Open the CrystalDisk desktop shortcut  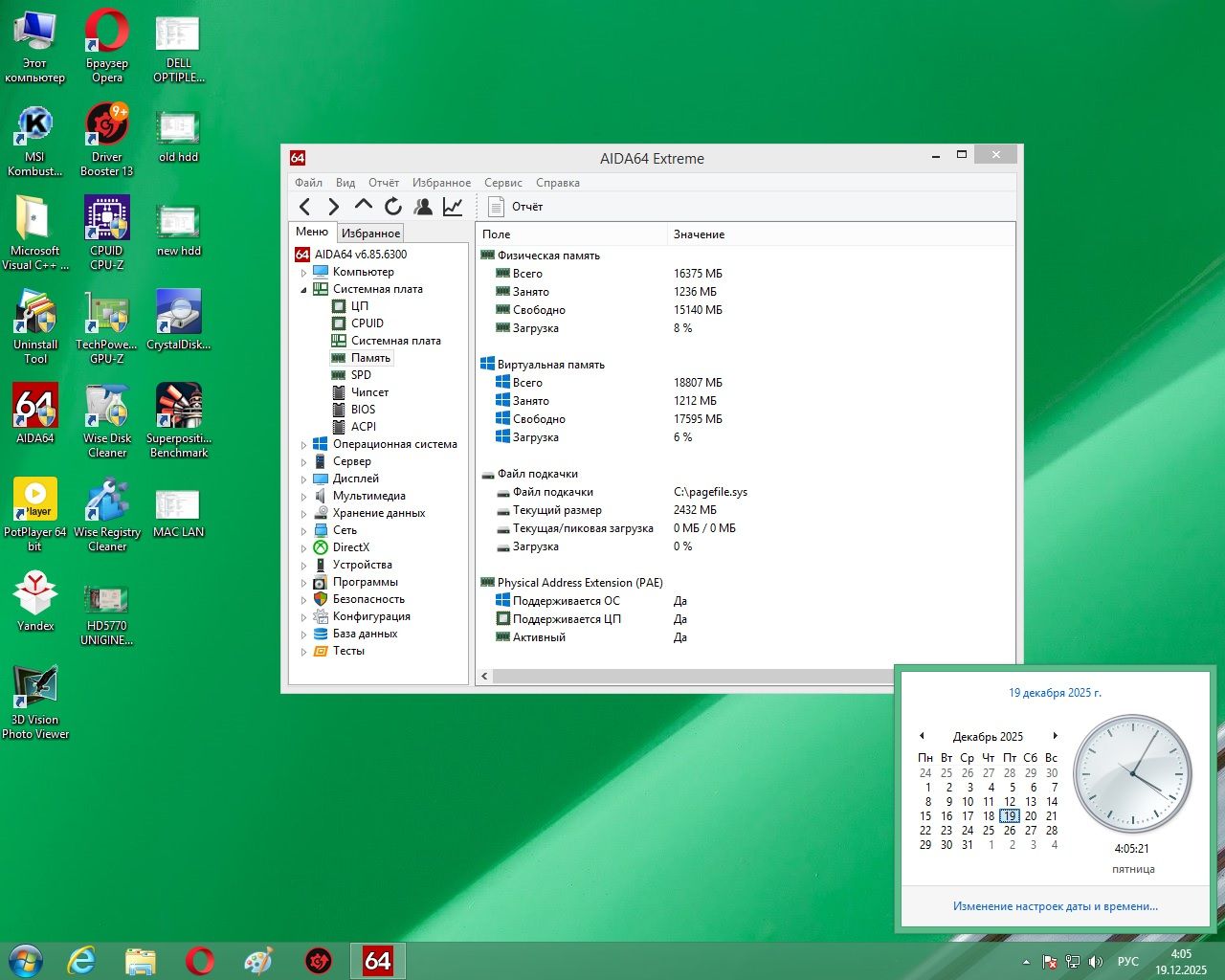179,319
